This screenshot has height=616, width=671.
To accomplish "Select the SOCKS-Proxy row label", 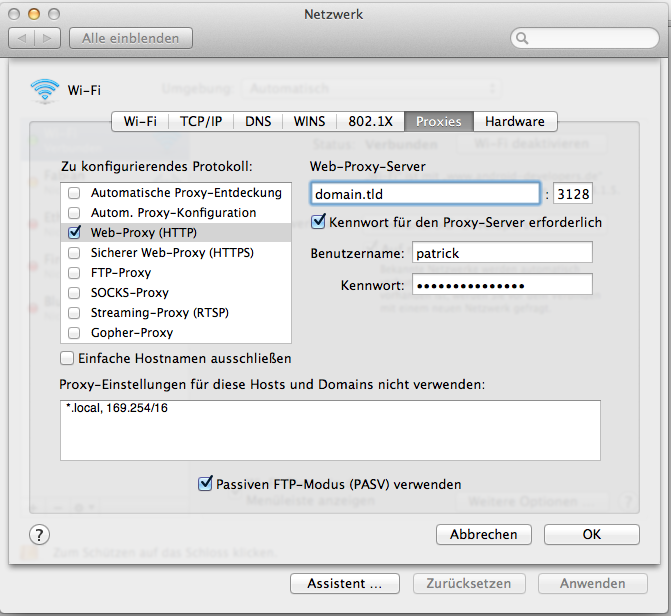I will pyautogui.click(x=130, y=293).
